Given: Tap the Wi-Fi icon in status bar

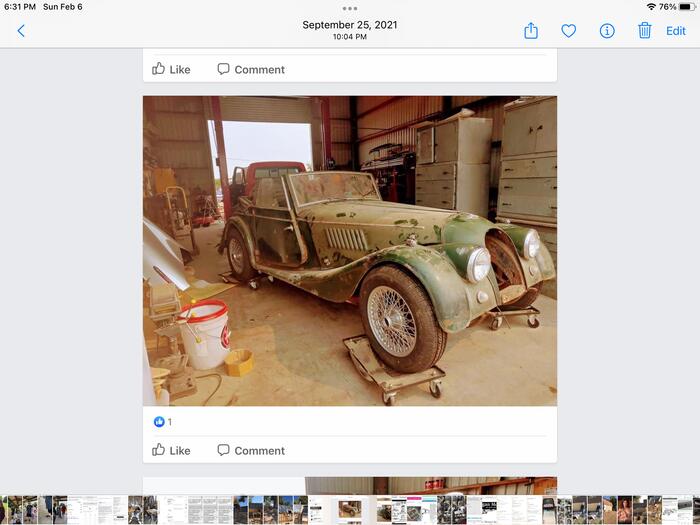Looking at the screenshot, I should (x=651, y=7).
